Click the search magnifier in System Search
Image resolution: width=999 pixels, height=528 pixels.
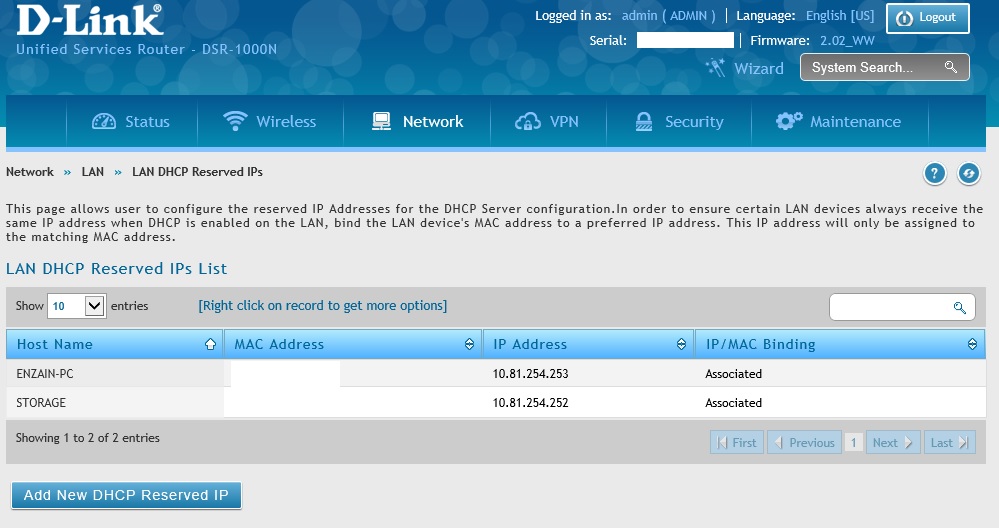[951, 68]
